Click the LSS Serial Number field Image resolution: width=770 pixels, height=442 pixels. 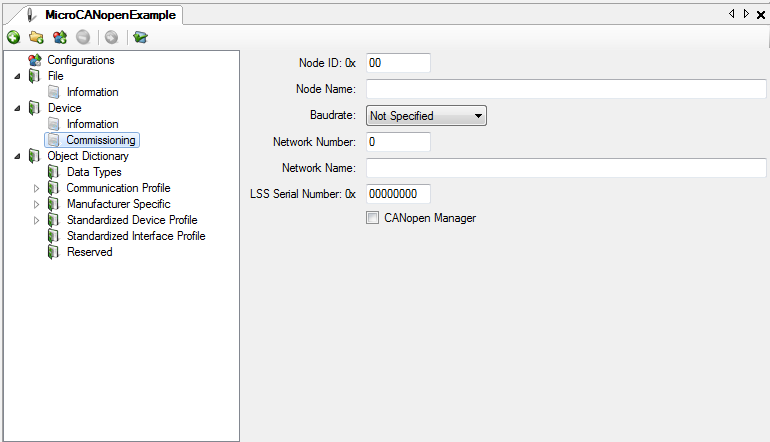pos(397,194)
